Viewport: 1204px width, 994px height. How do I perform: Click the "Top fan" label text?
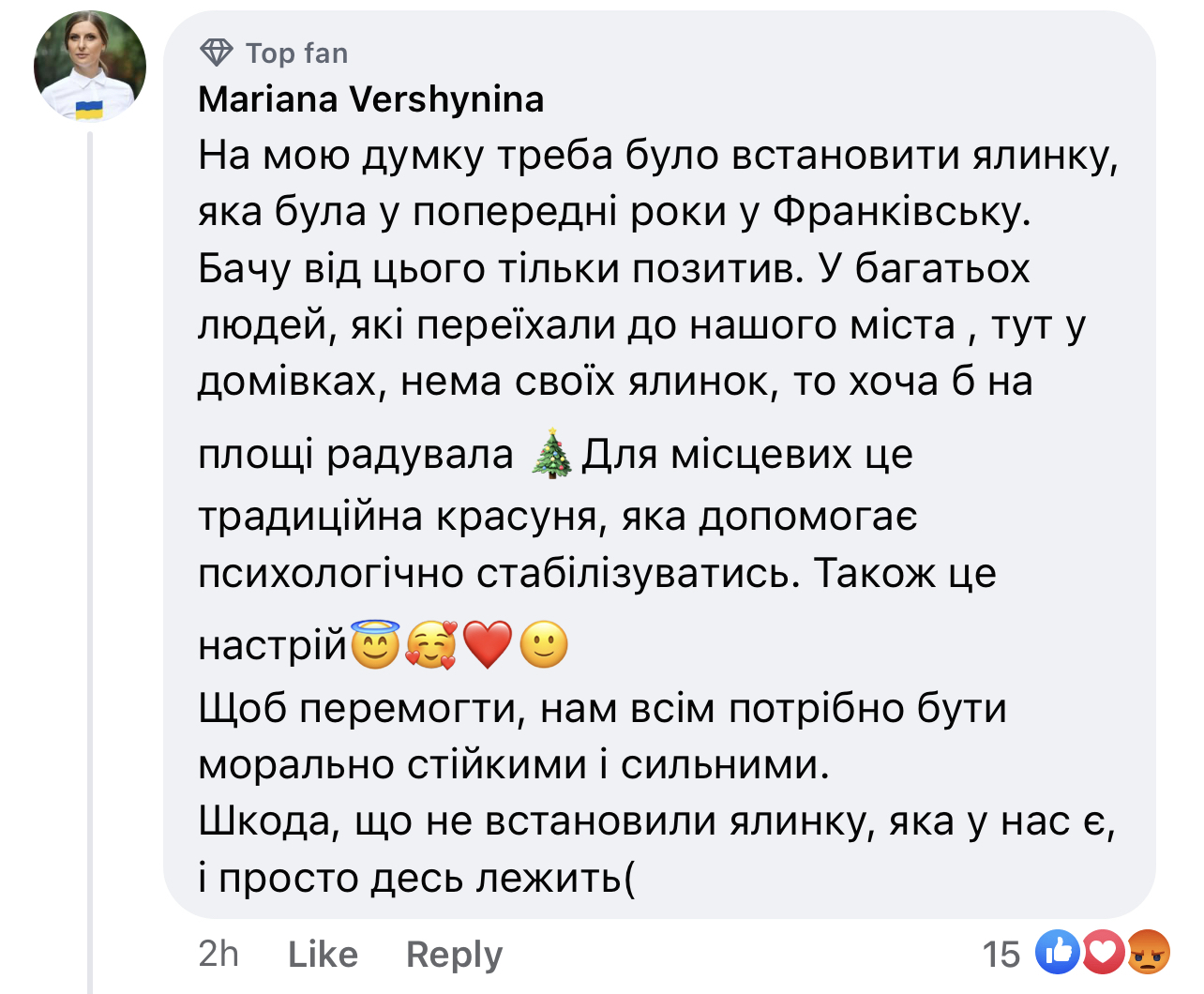click(296, 53)
